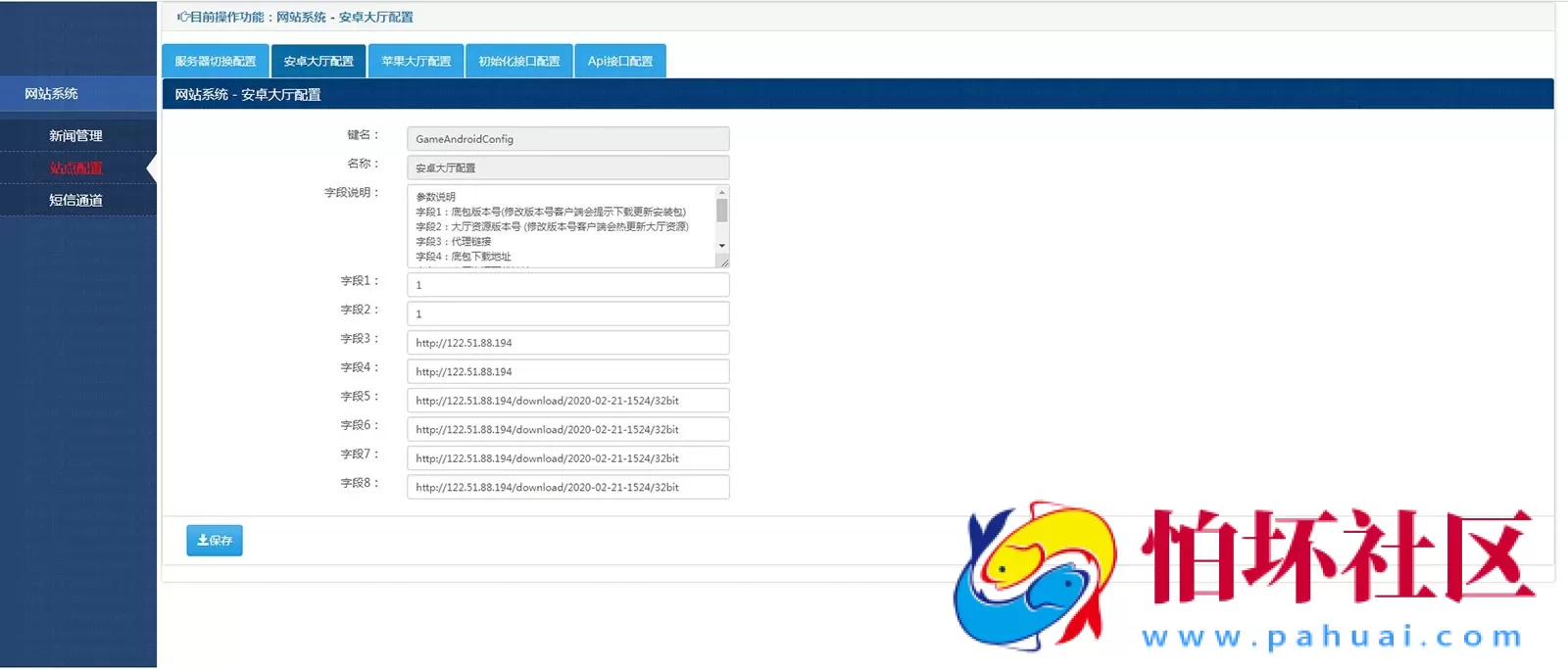Open 新闻管理 in the sidebar
This screenshot has width=1568, height=670.
click(76, 136)
